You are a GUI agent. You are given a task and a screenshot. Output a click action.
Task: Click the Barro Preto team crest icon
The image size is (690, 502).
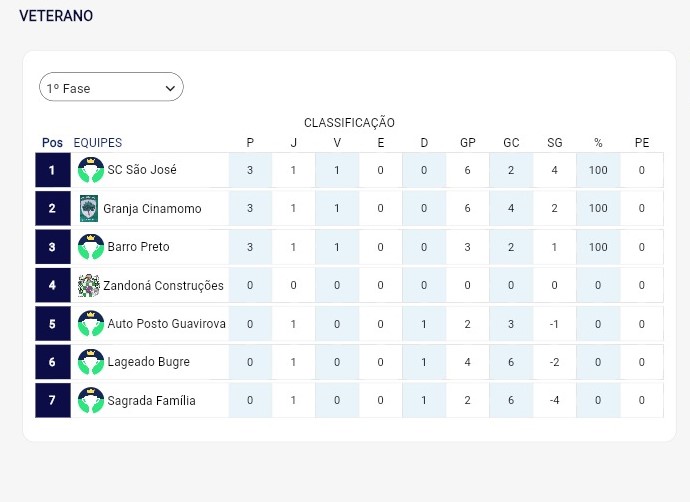click(91, 247)
